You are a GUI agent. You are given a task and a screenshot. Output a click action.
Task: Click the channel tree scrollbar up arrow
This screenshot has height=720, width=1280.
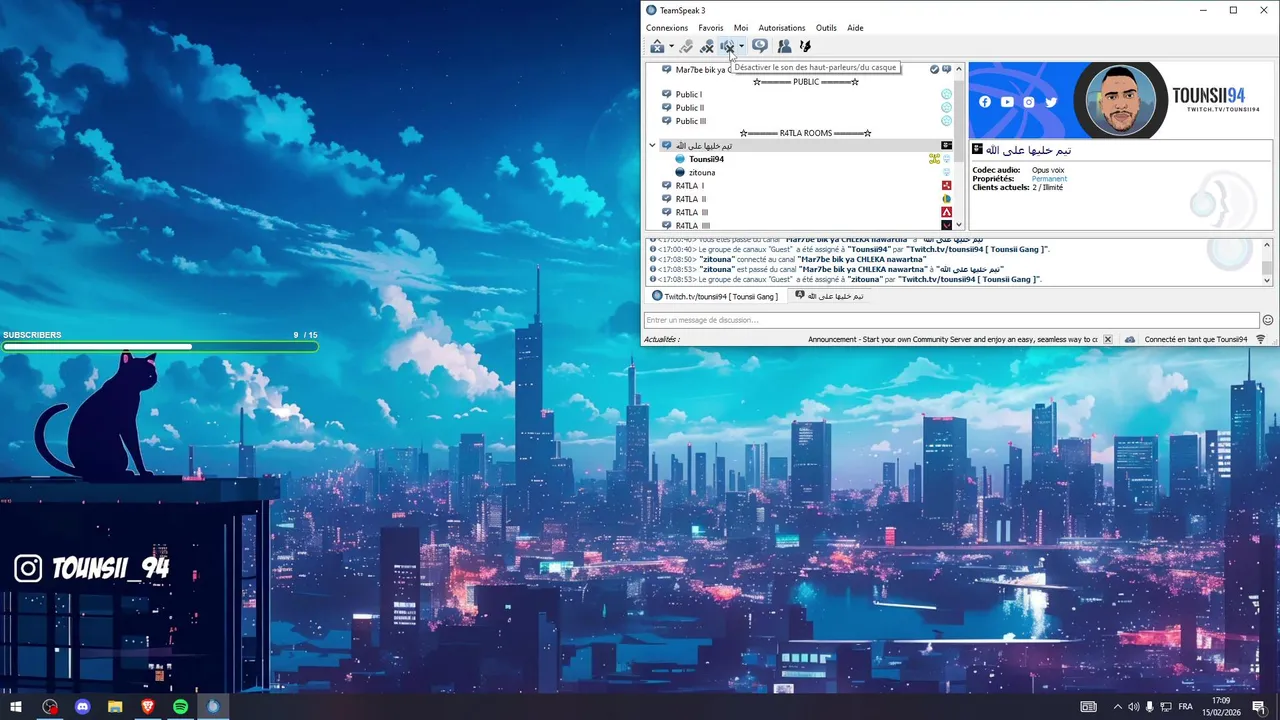pyautogui.click(x=960, y=70)
